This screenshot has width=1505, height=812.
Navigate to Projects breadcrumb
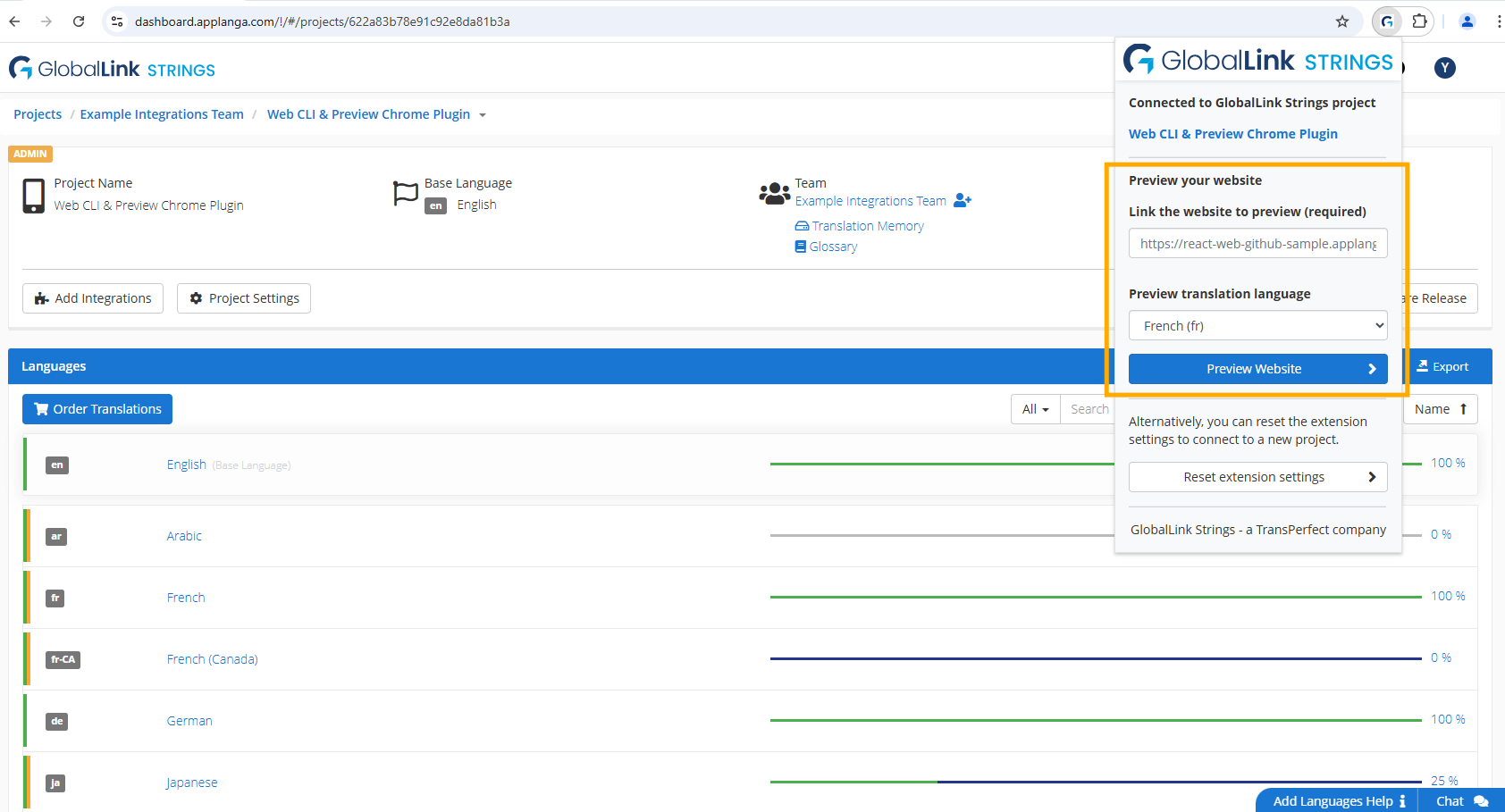coord(38,114)
